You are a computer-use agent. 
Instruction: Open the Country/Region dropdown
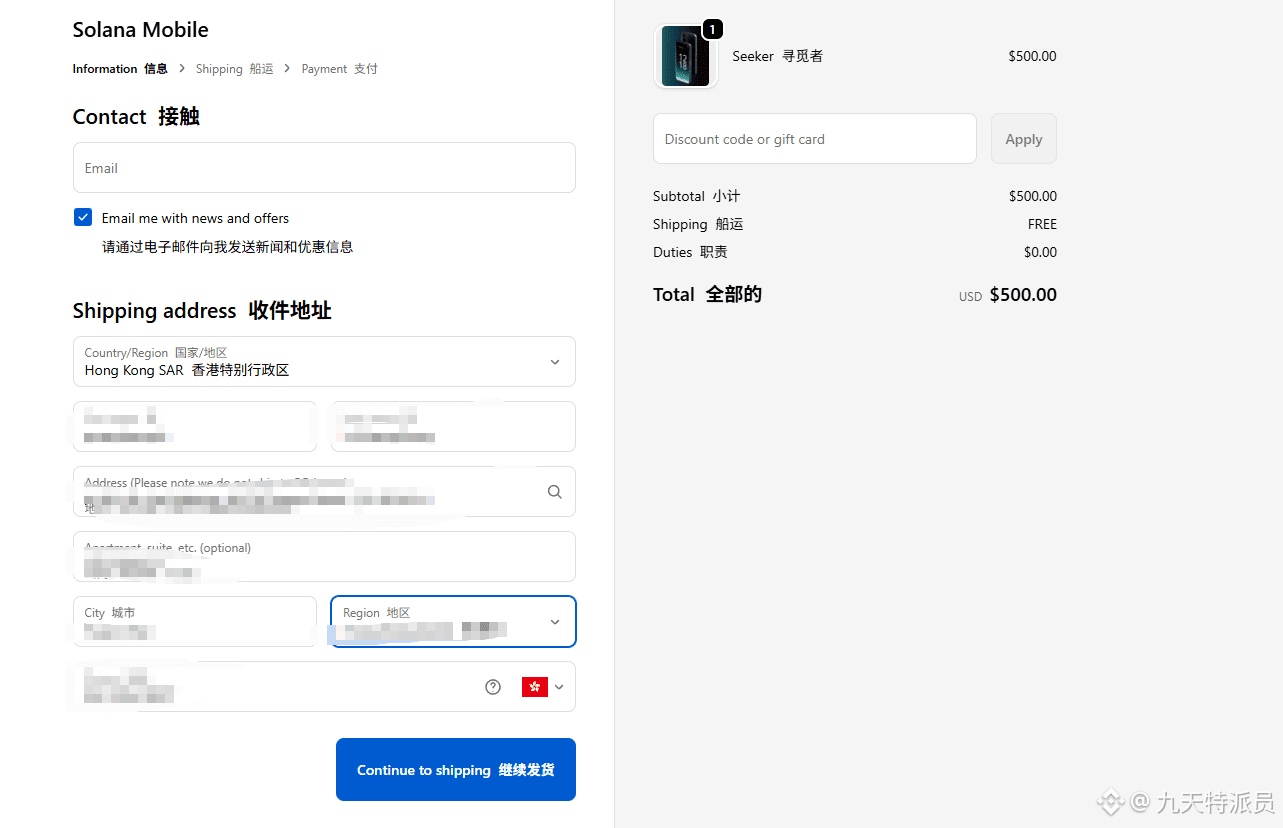tap(324, 362)
